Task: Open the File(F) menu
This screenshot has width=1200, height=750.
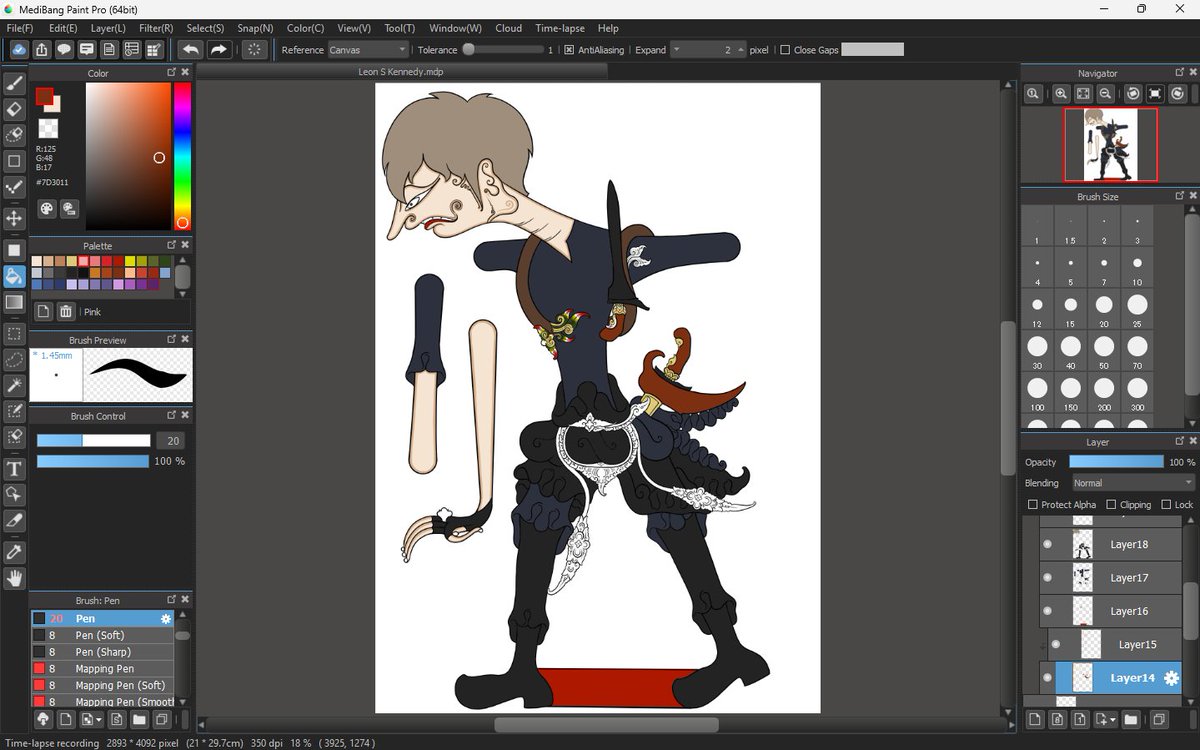Action: [x=20, y=28]
